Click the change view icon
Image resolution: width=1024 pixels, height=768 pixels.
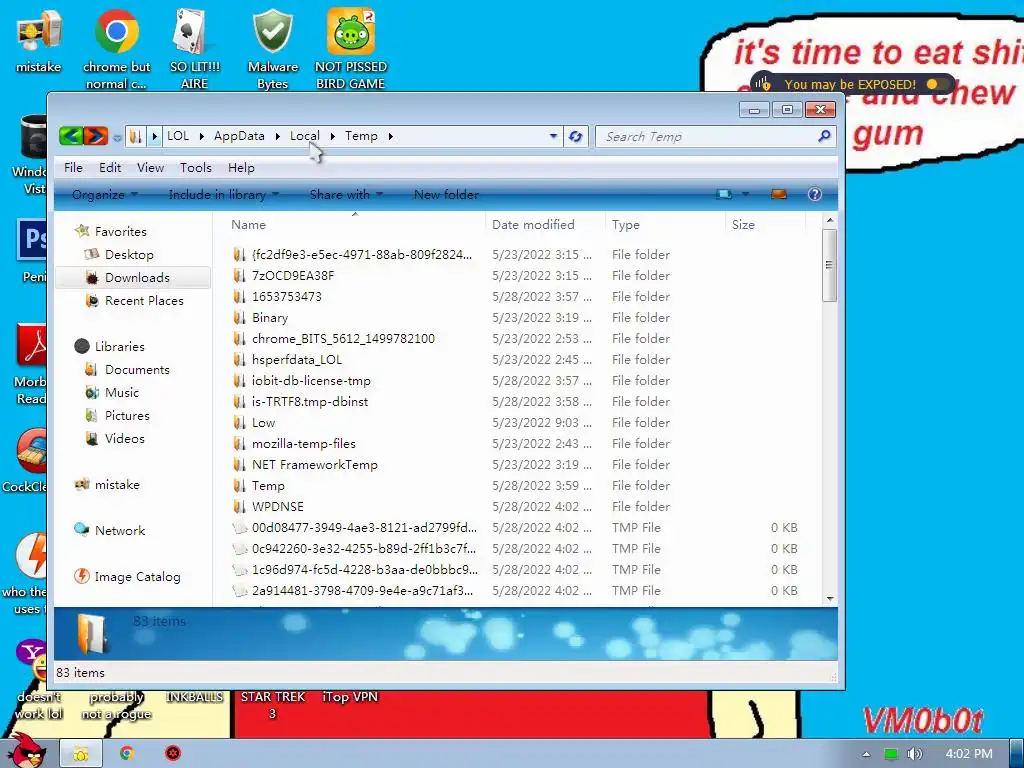[x=724, y=194]
